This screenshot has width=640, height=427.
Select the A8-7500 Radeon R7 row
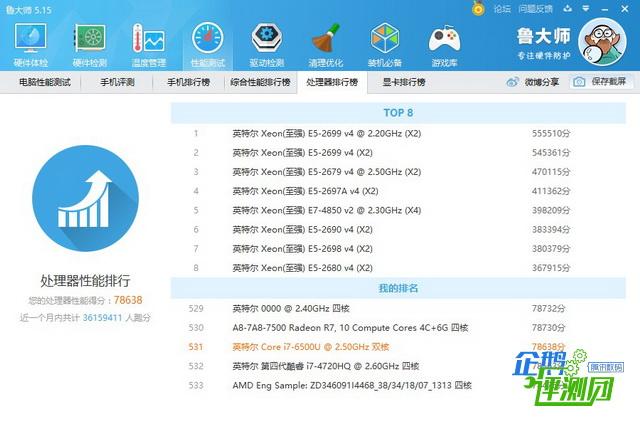coord(398,328)
